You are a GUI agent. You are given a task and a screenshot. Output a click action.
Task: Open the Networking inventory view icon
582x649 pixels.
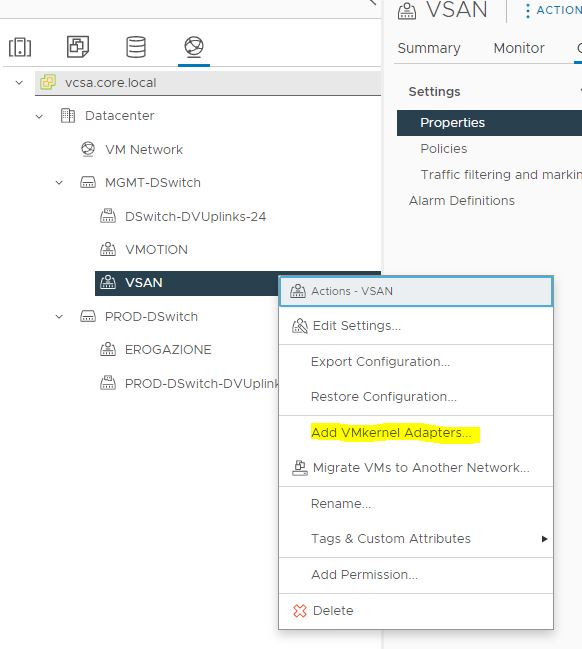pos(194,46)
